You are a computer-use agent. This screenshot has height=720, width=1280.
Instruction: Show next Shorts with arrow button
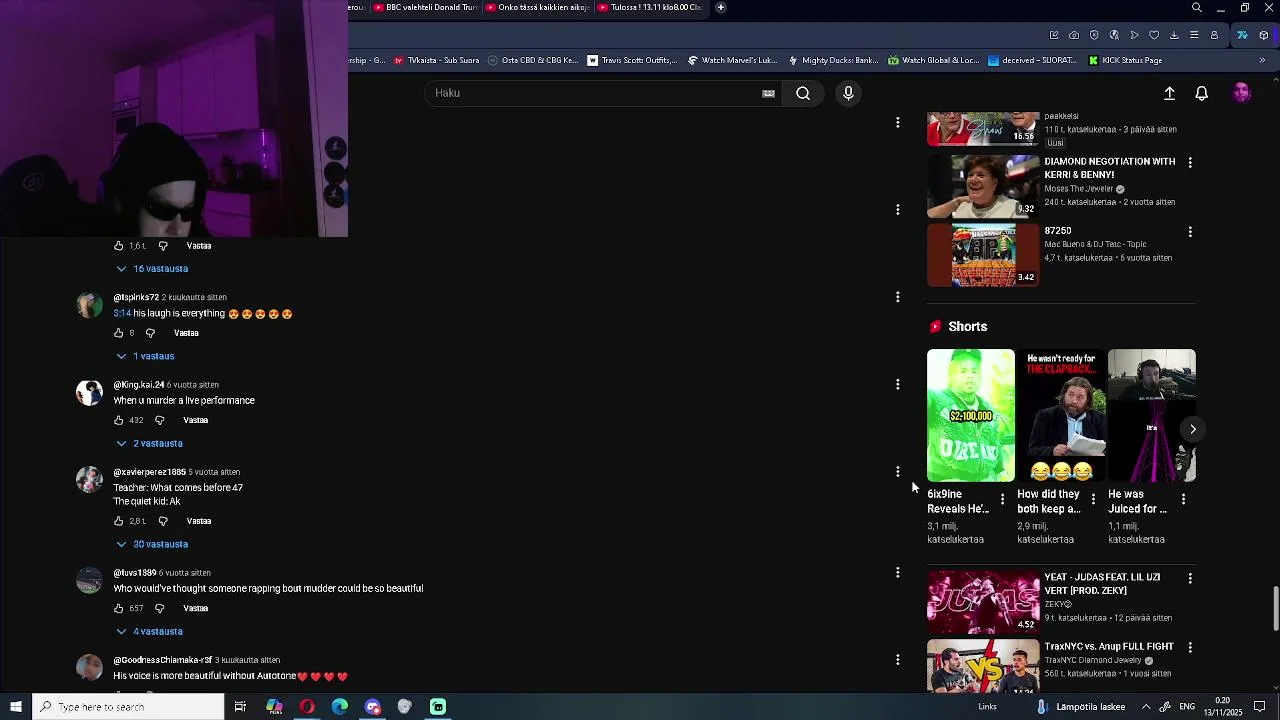pos(1193,429)
